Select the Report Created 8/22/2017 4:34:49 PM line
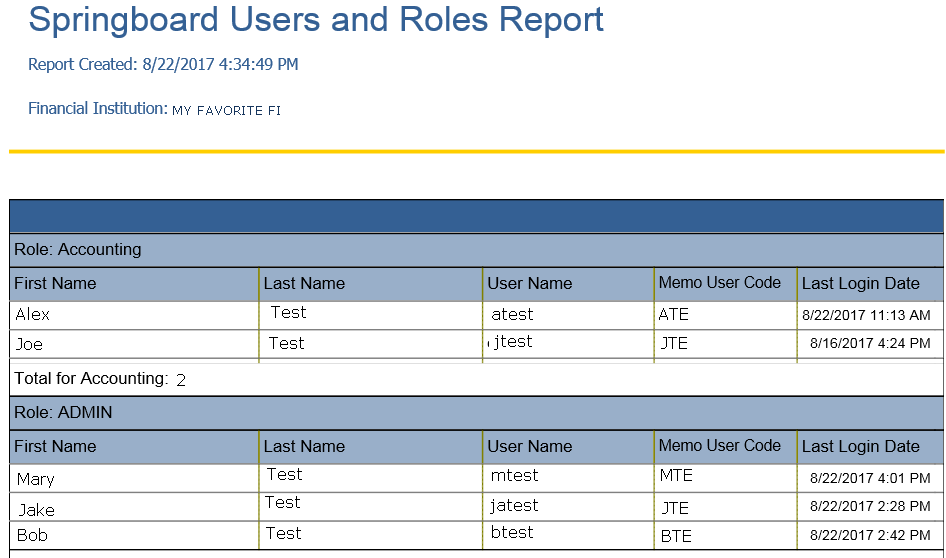The image size is (946, 558). click(x=163, y=64)
